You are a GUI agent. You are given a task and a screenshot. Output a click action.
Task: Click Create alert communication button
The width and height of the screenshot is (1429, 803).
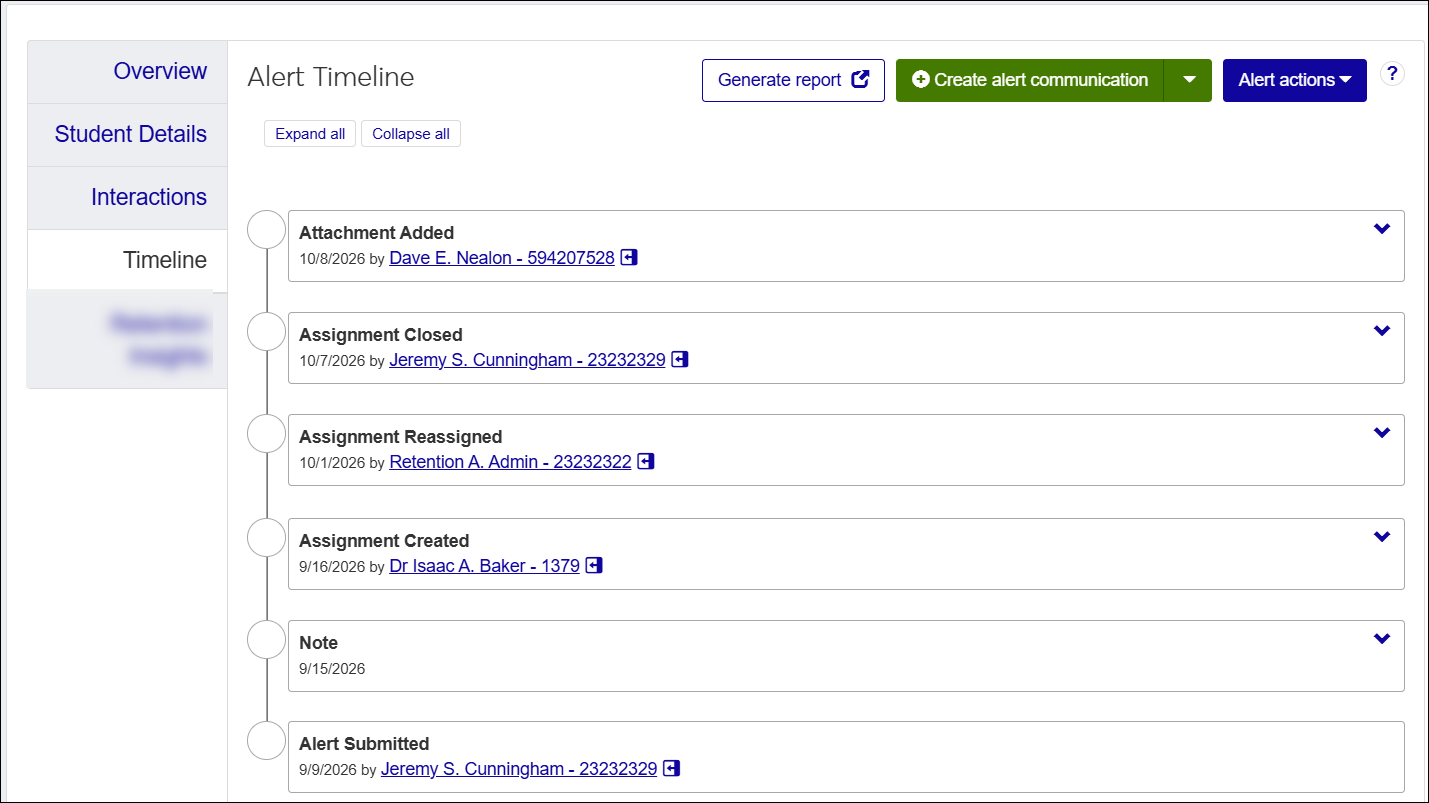tap(1030, 80)
